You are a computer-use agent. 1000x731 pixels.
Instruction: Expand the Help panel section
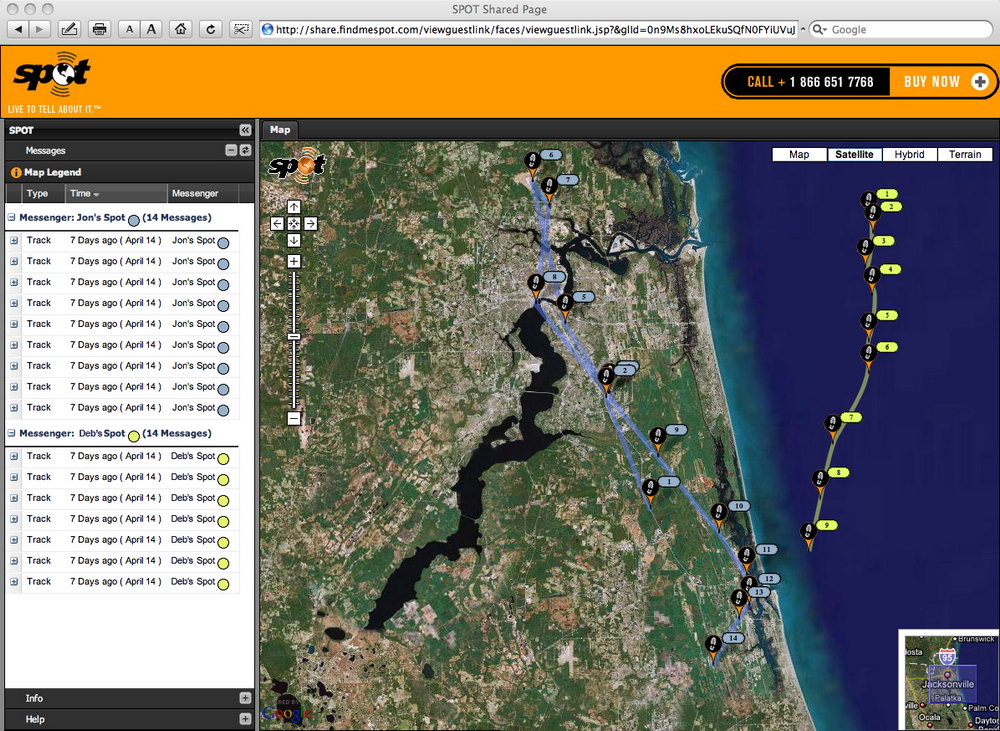pyautogui.click(x=245, y=719)
